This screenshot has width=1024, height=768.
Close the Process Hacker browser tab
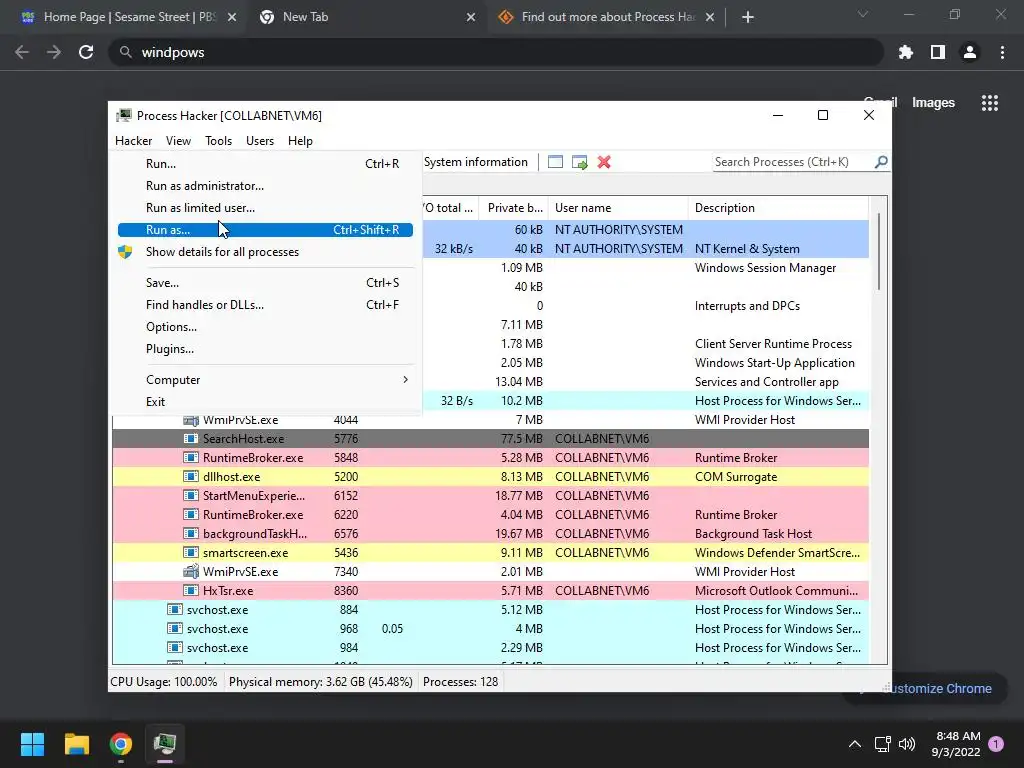tap(710, 17)
